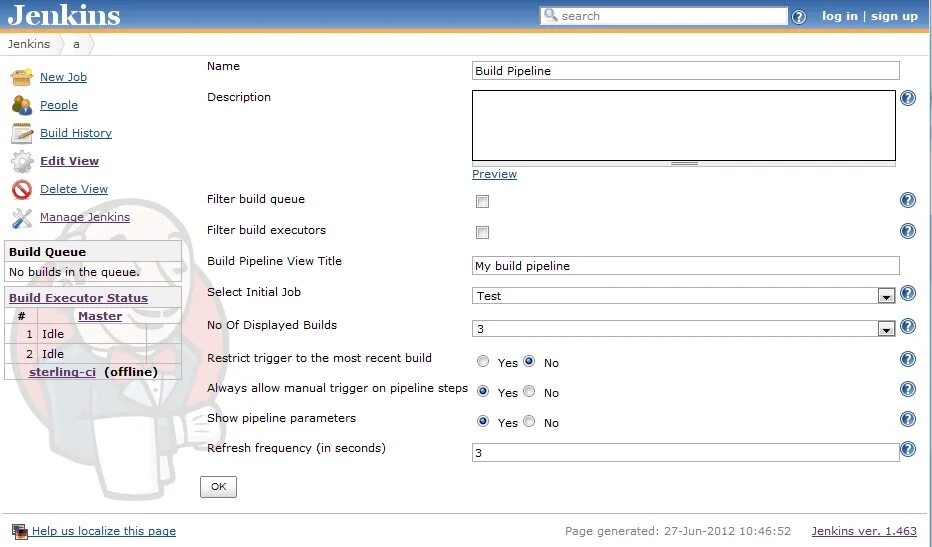Screen dimensions: 932x547
Task: Click the New Job icon
Action: point(21,77)
